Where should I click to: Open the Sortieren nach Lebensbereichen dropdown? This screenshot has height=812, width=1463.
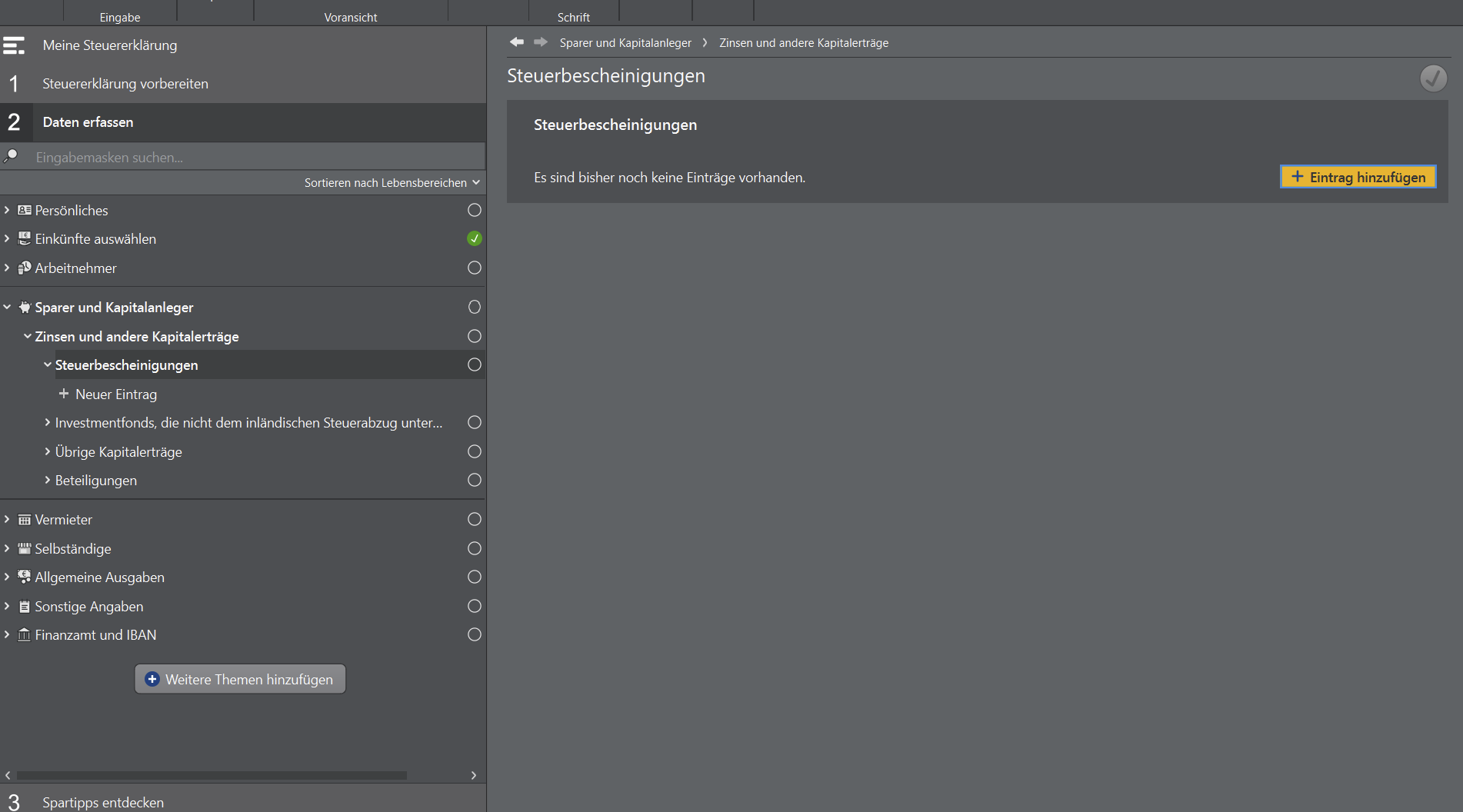[392, 183]
